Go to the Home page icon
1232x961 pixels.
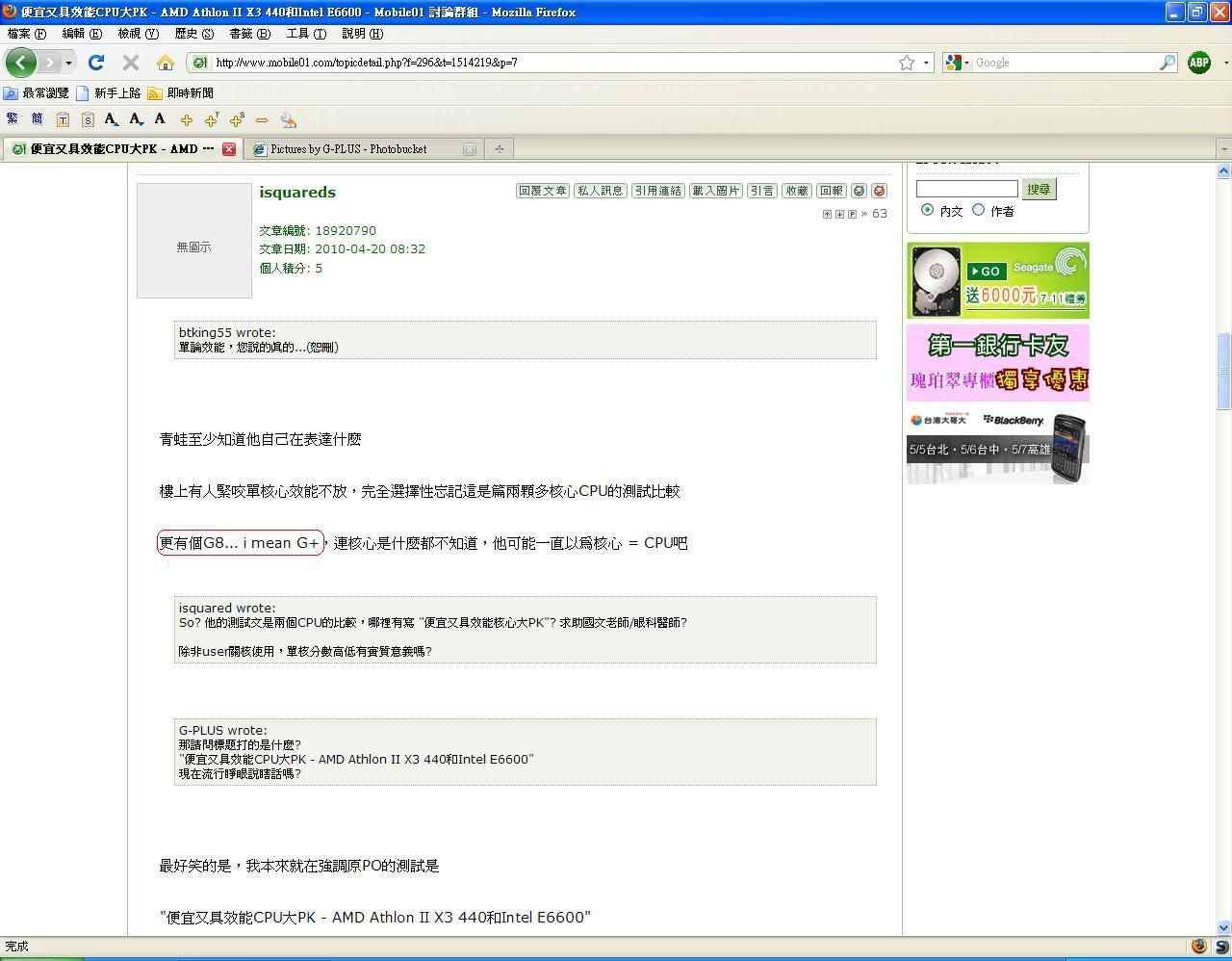point(166,63)
